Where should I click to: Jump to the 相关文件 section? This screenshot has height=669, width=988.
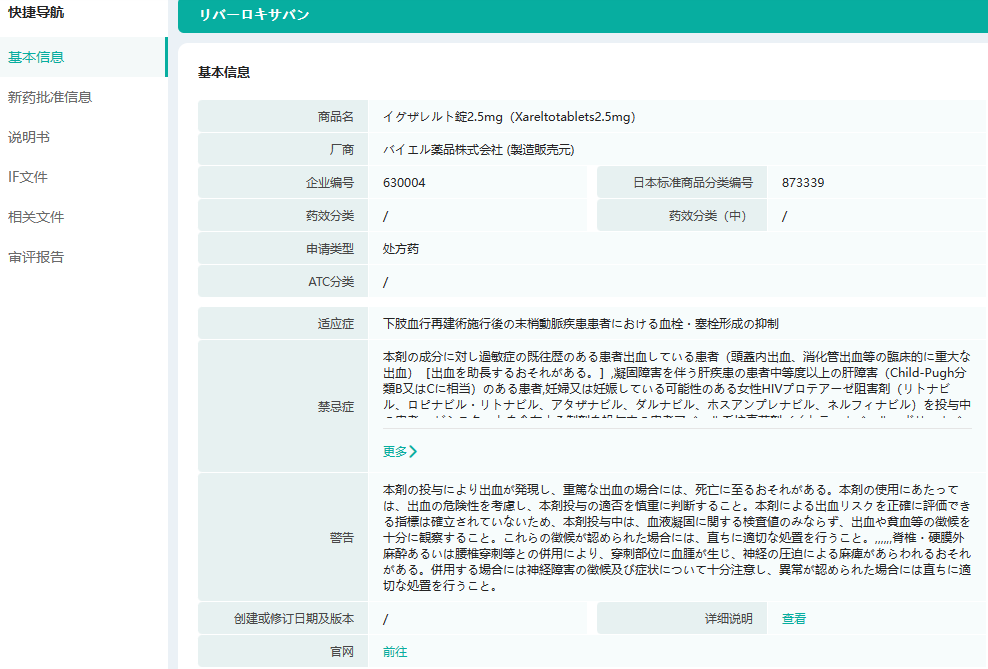pyautogui.click(x=36, y=217)
